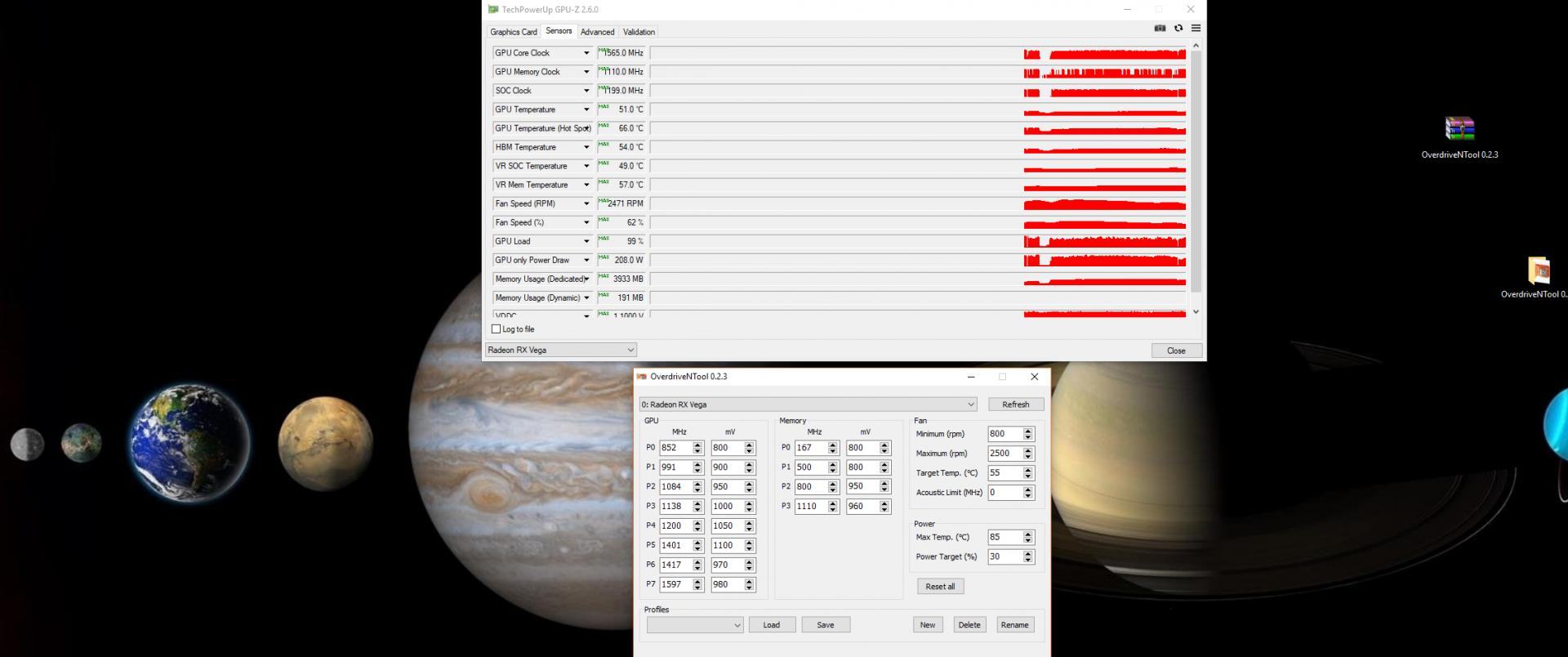Click the Power Target (%) stepper arrows
The image size is (1568, 657).
pyautogui.click(x=1028, y=557)
